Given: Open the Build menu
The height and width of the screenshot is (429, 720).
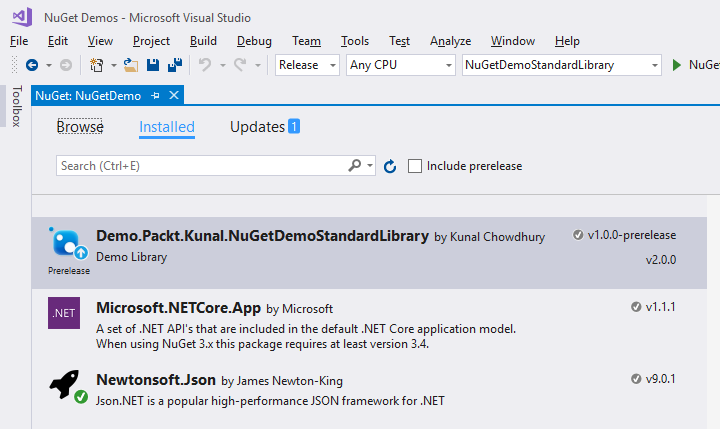Looking at the screenshot, I should point(203,41).
